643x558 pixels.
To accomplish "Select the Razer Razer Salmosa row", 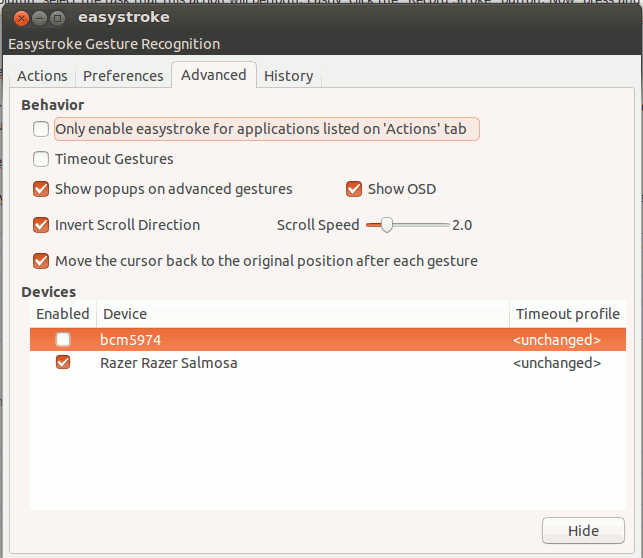I will [328, 363].
